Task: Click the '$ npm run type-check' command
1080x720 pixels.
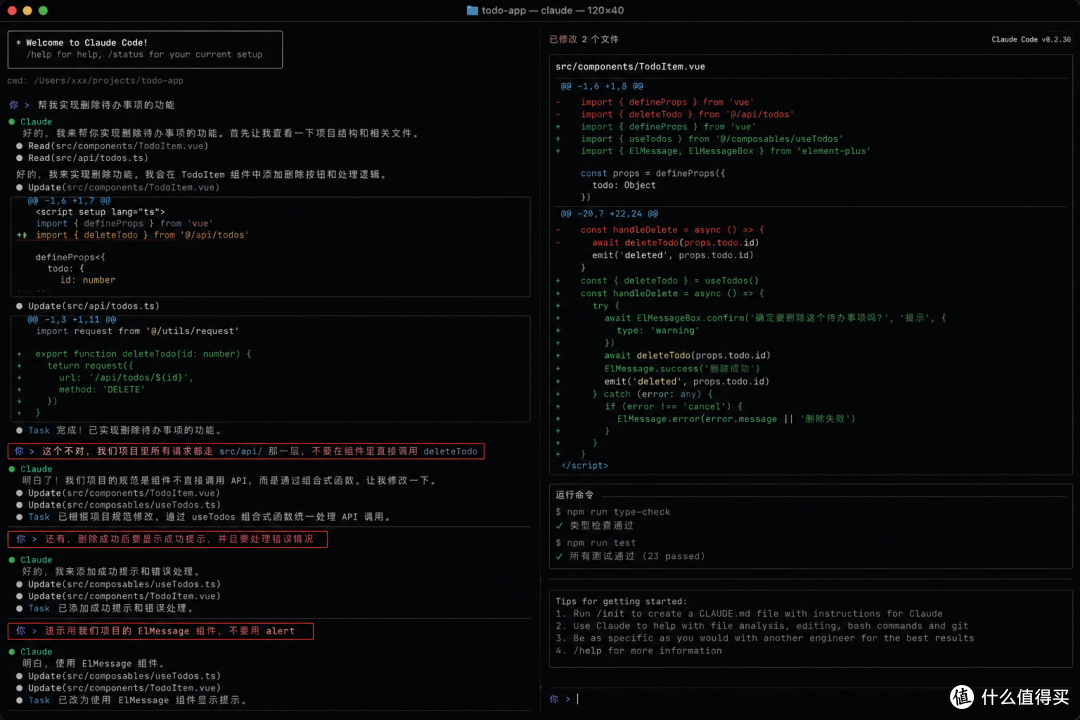Action: 612,512
